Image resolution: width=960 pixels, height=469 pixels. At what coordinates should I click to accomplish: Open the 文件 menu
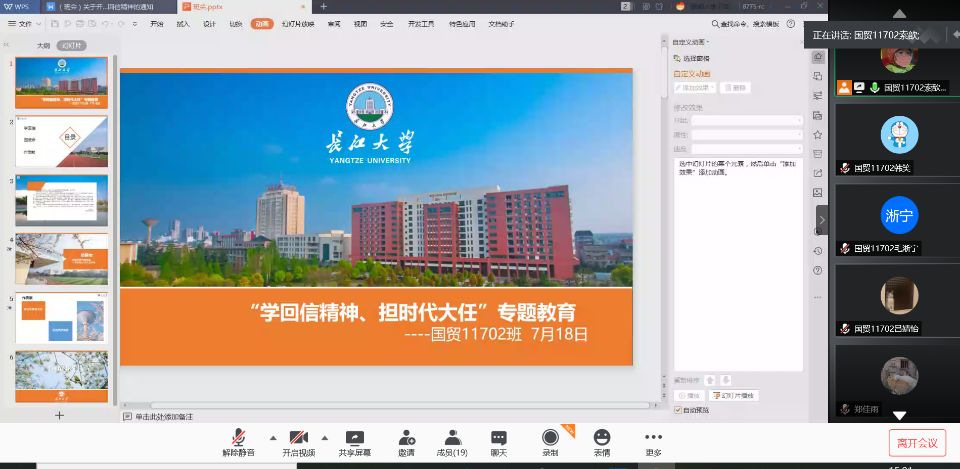coord(21,23)
